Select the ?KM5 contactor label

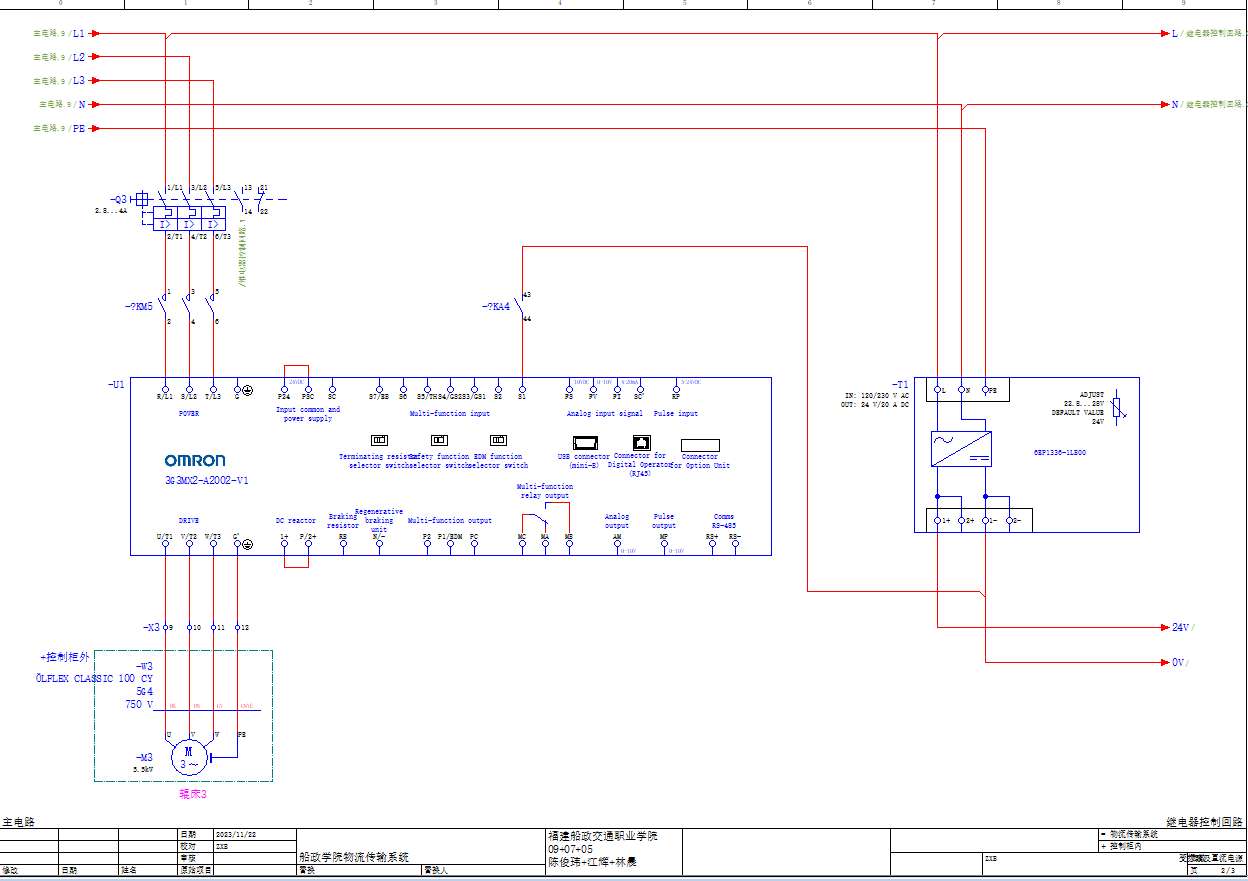139,307
